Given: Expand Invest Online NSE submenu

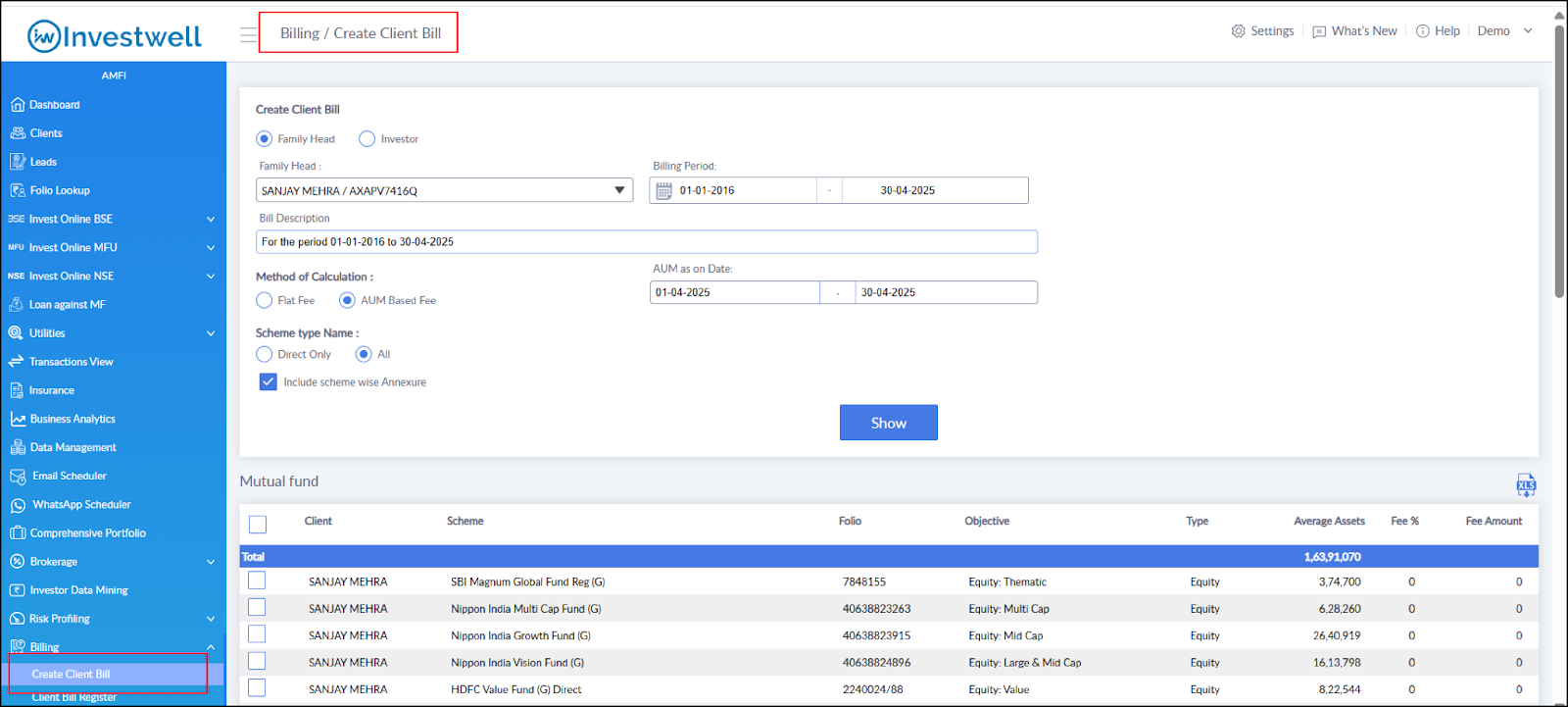Looking at the screenshot, I should pyautogui.click(x=211, y=277).
